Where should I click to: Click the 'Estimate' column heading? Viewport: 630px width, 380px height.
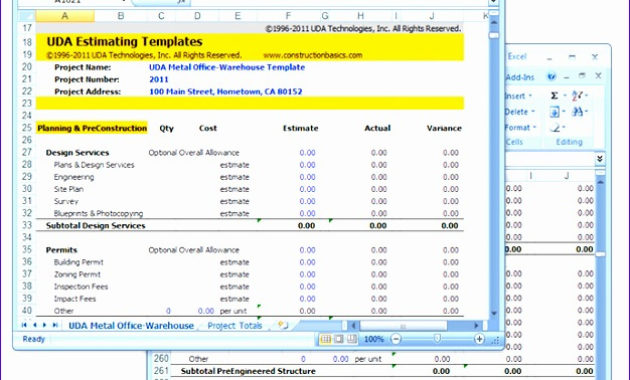pyautogui.click(x=301, y=129)
